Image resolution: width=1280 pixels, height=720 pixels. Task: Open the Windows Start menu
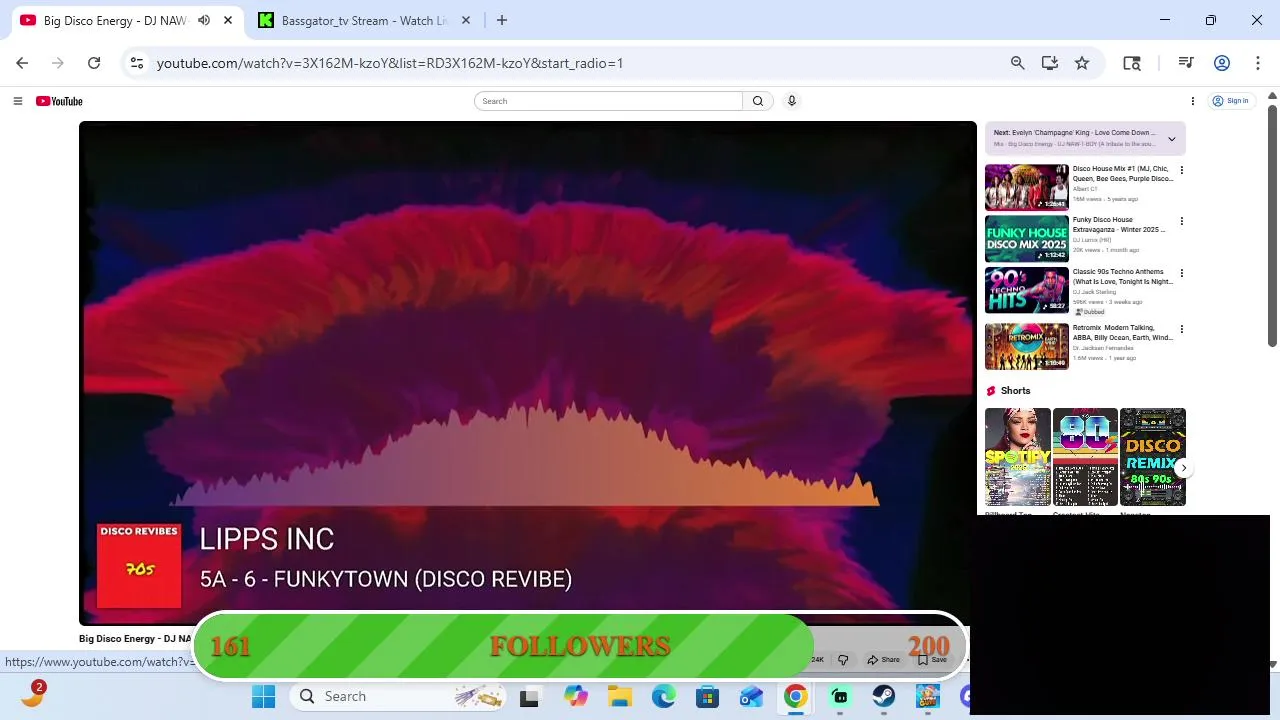pyautogui.click(x=263, y=697)
